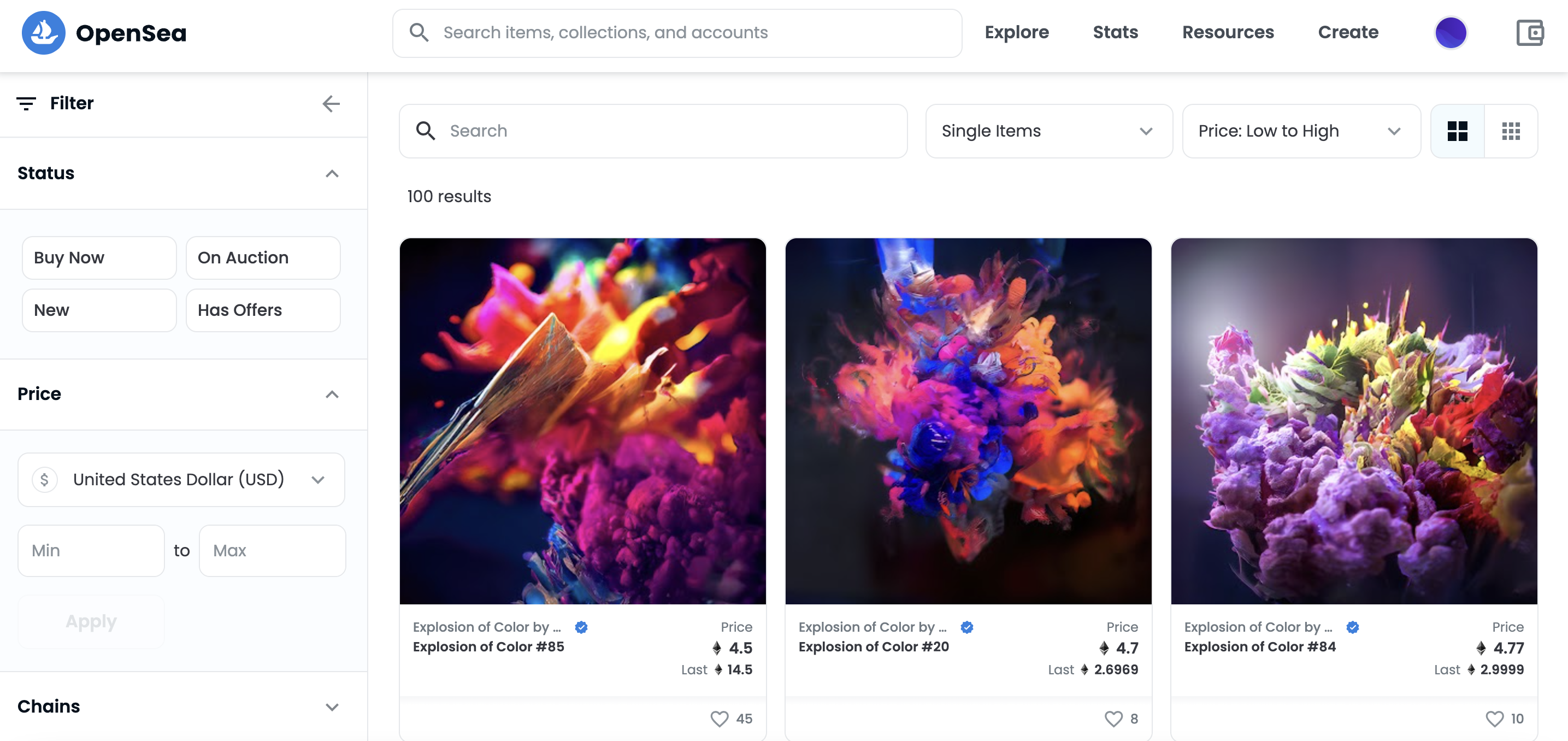Favorite Explosion of Color #85 with heart
Image resolution: width=1568 pixels, height=741 pixels.
click(719, 719)
